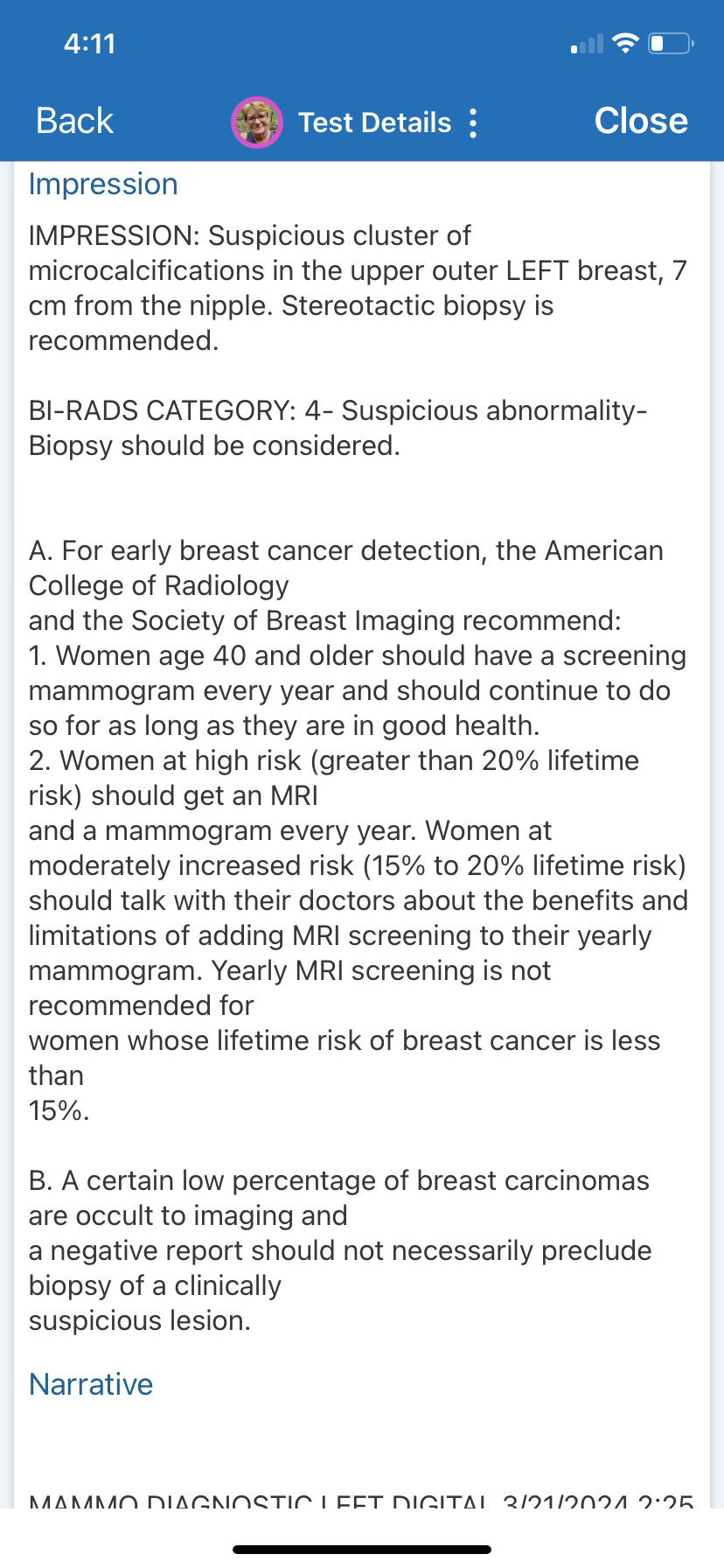
Task: Tap the battery status icon
Action: [671, 43]
